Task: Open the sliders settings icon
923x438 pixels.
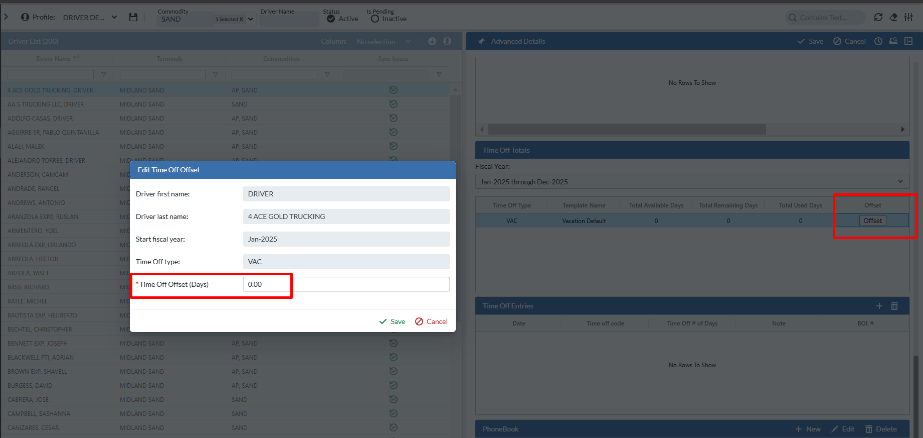Action: pyautogui.click(x=909, y=18)
